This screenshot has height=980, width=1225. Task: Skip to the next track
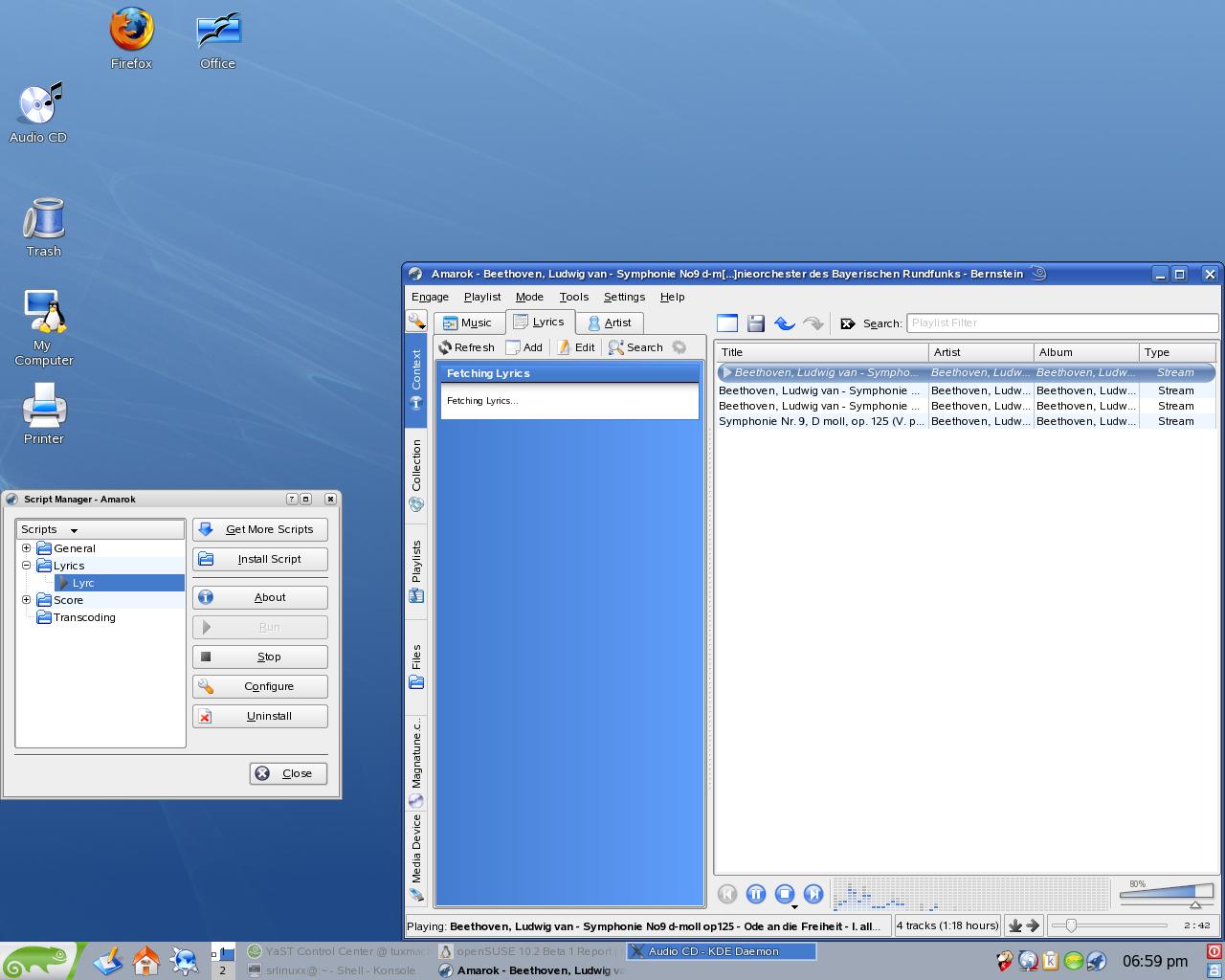pos(813,894)
